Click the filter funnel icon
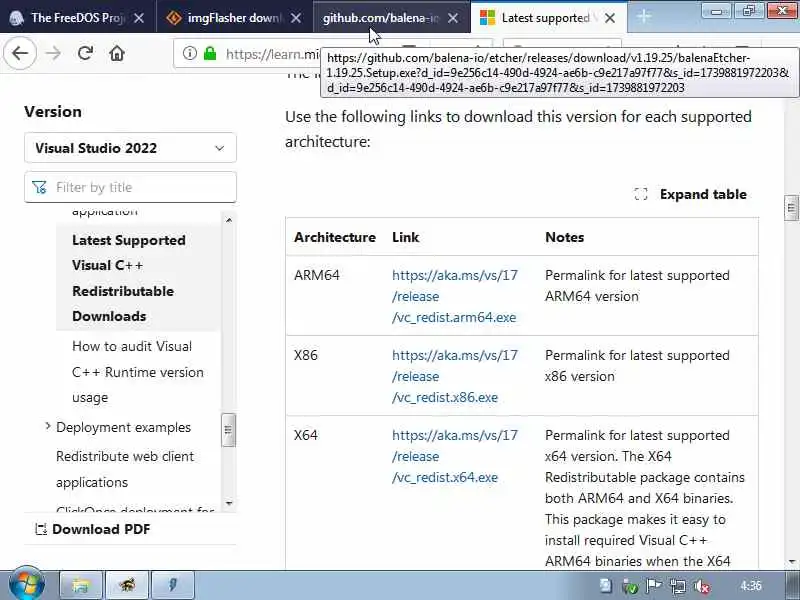 [x=39, y=187]
